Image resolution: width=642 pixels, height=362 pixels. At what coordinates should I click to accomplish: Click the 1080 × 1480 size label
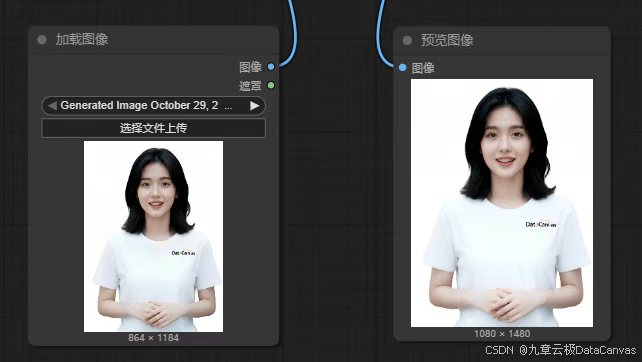click(x=502, y=334)
